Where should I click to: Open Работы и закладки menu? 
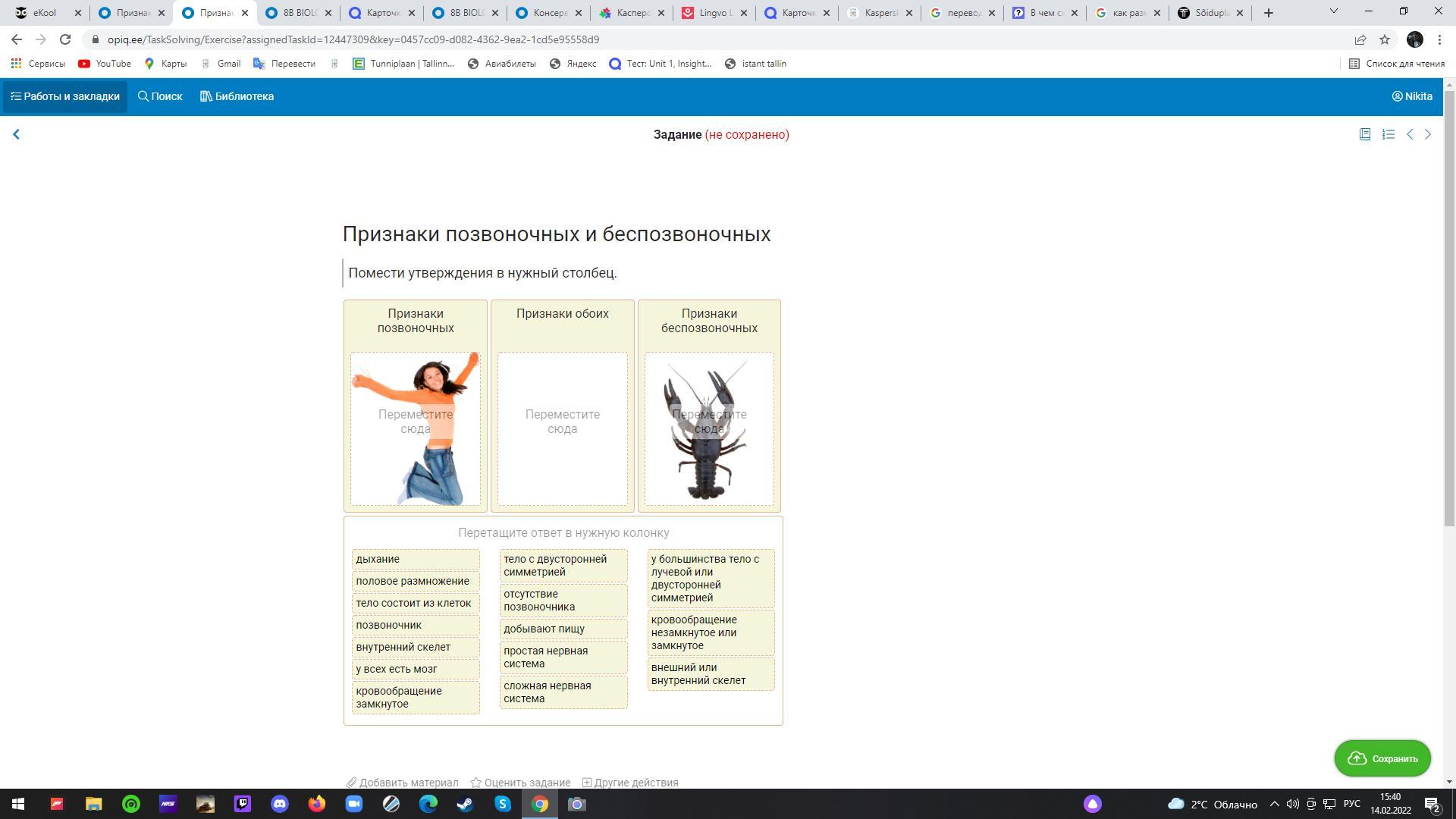[x=65, y=96]
